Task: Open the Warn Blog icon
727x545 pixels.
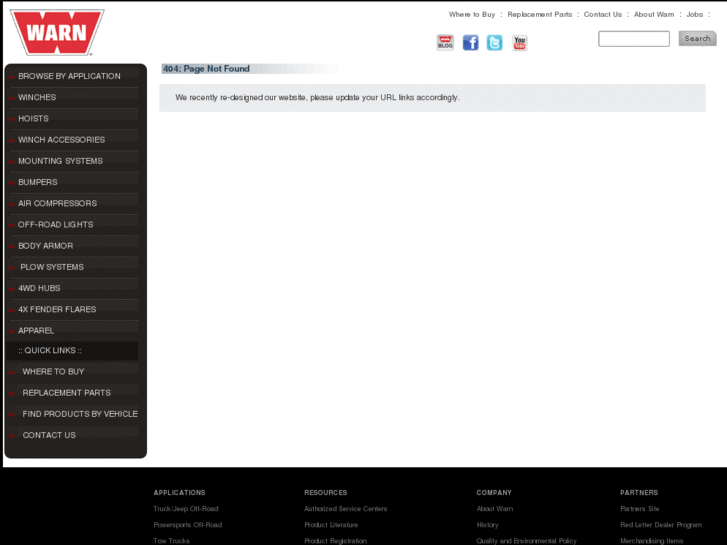Action: click(445, 43)
